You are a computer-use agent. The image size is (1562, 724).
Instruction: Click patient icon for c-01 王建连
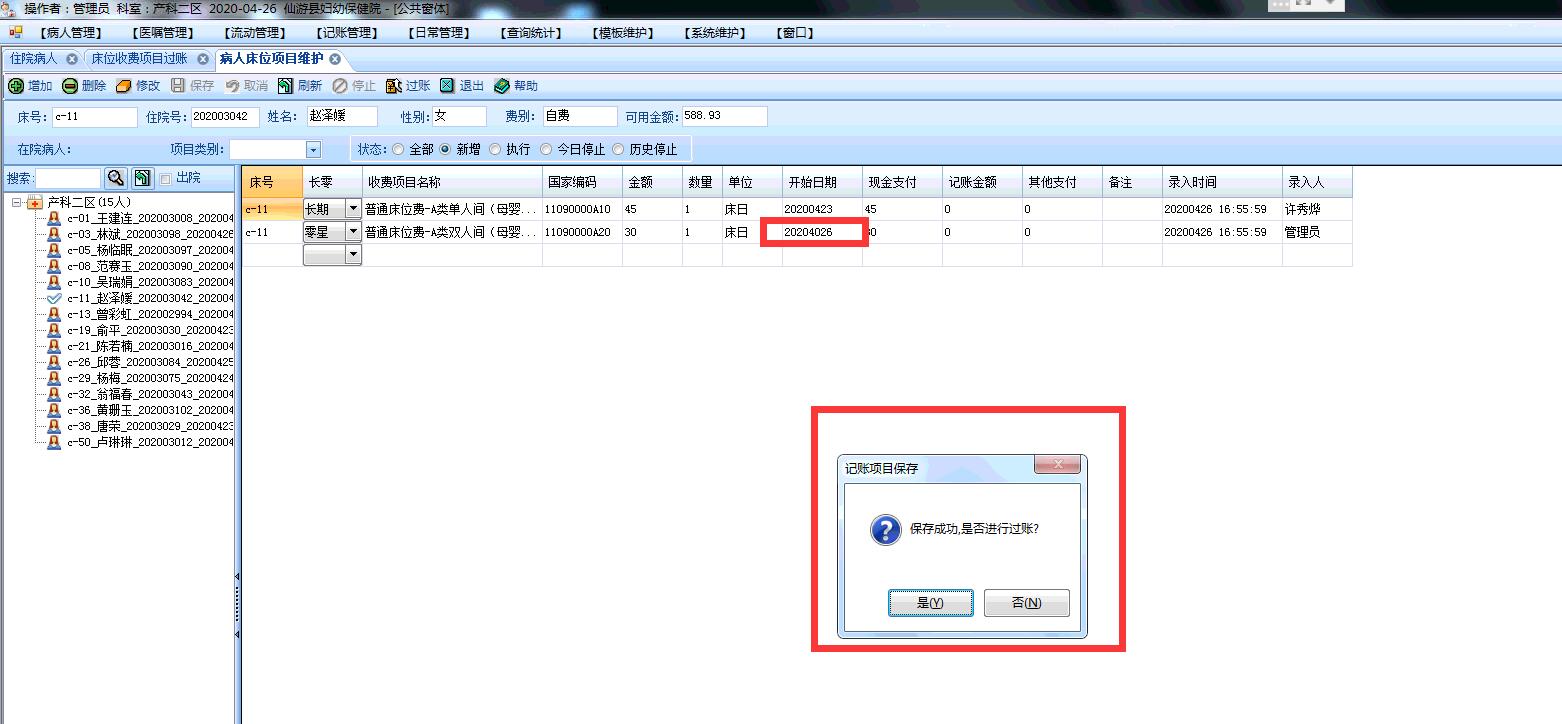(54, 218)
